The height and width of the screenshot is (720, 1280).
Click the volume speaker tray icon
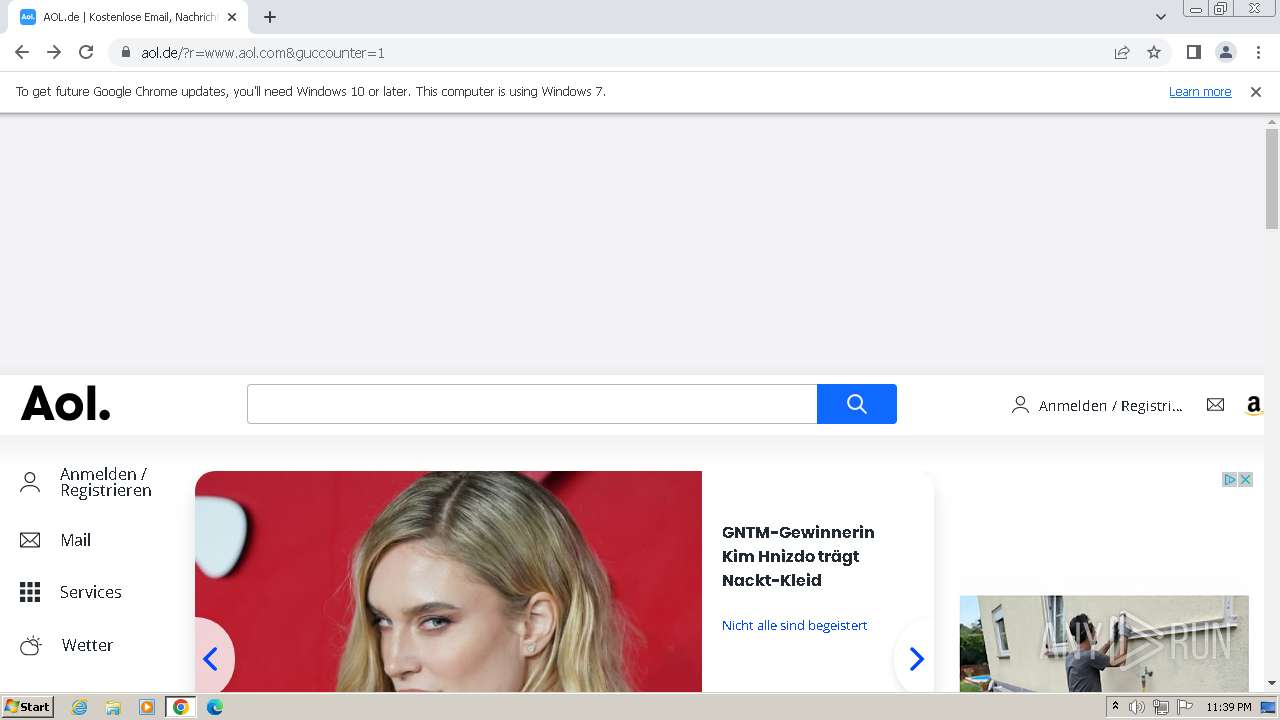point(1137,707)
